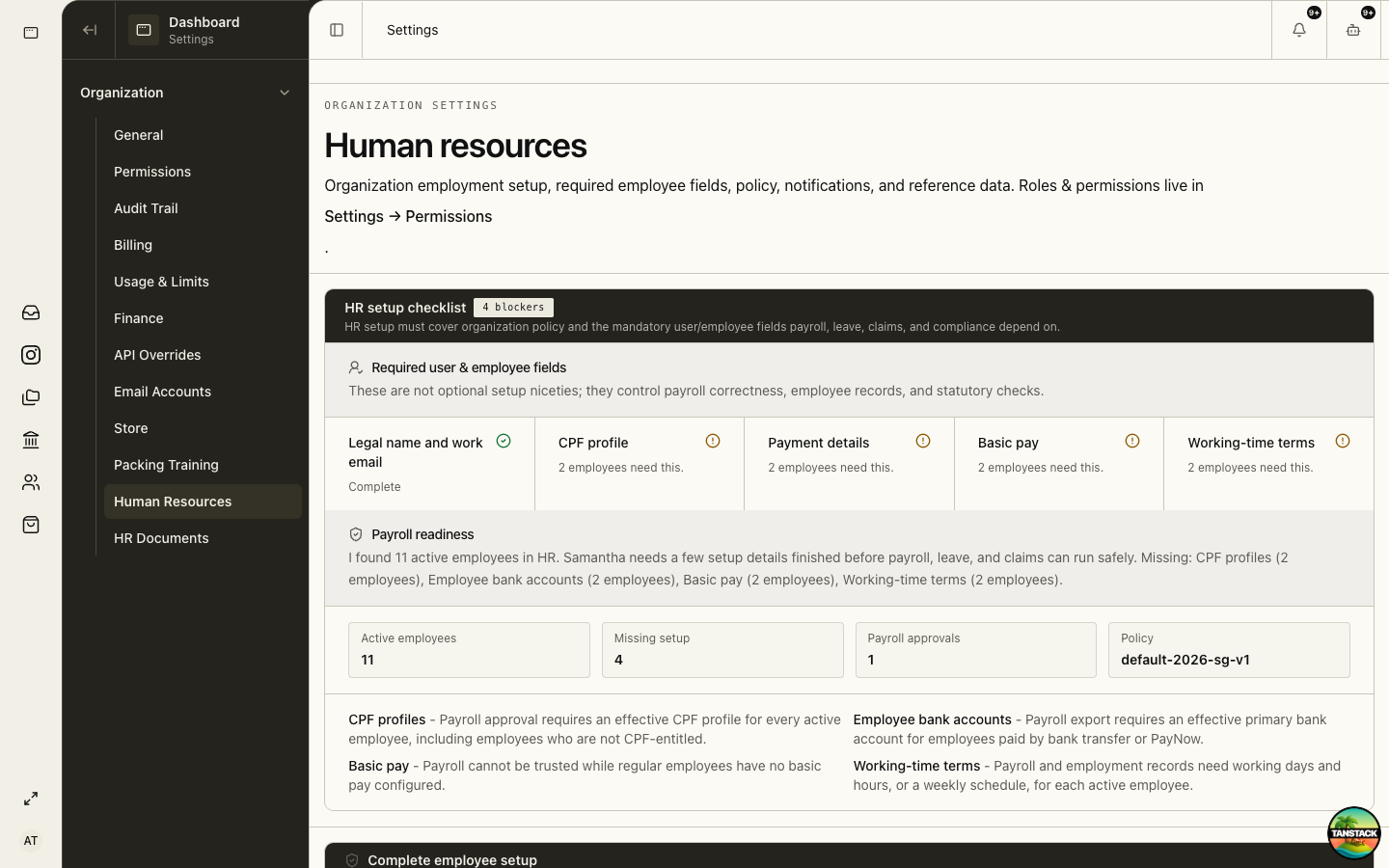Image resolution: width=1389 pixels, height=868 pixels.
Task: Open General settings
Action: pyautogui.click(x=203, y=135)
